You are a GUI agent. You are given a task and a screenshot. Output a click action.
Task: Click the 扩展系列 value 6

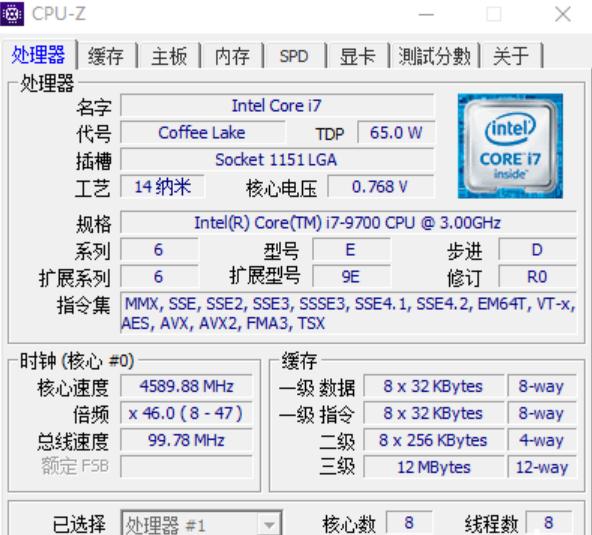[x=159, y=277]
